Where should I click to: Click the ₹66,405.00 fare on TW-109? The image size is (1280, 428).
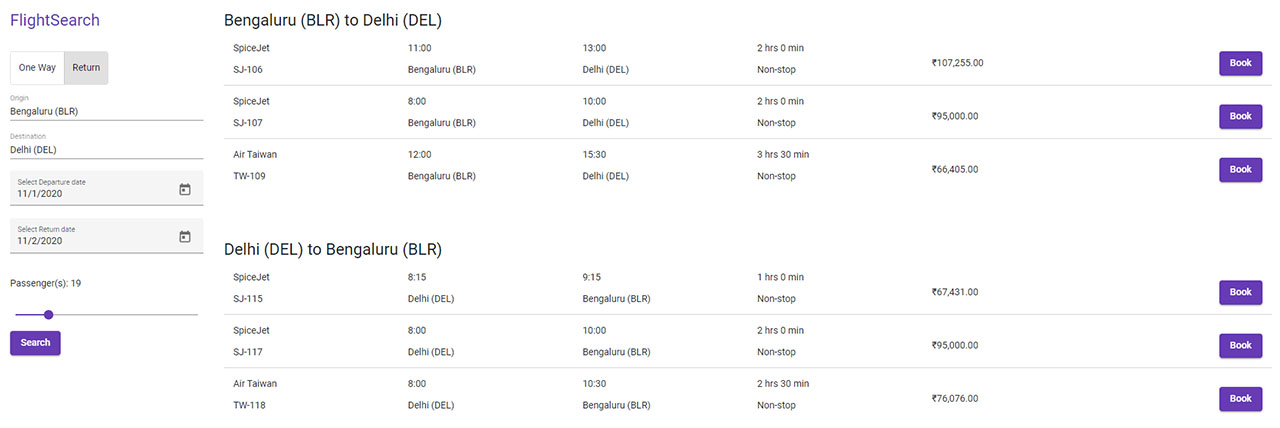[957, 170]
